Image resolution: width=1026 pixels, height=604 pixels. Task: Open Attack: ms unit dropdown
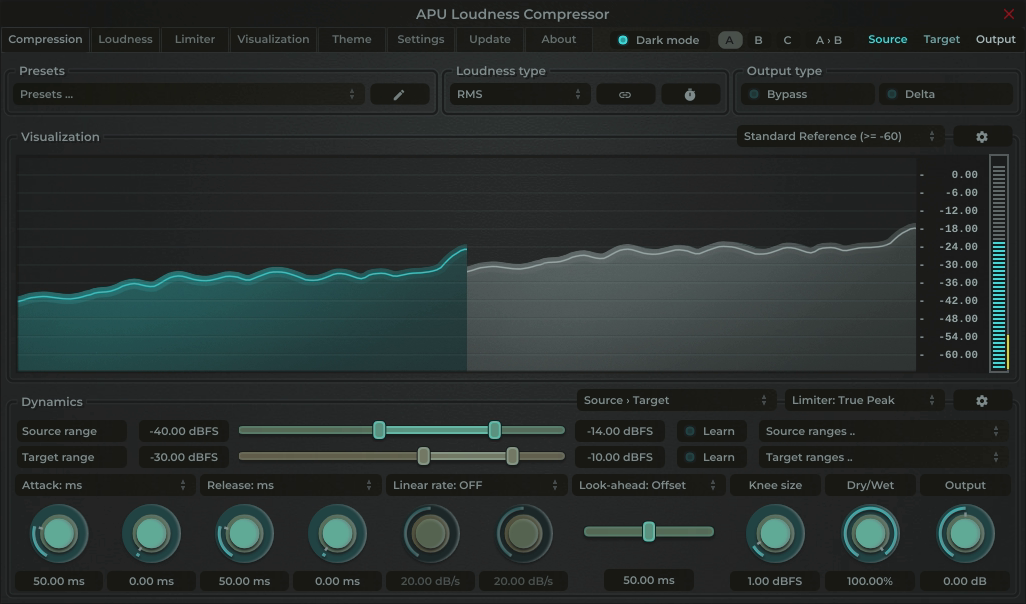point(104,485)
